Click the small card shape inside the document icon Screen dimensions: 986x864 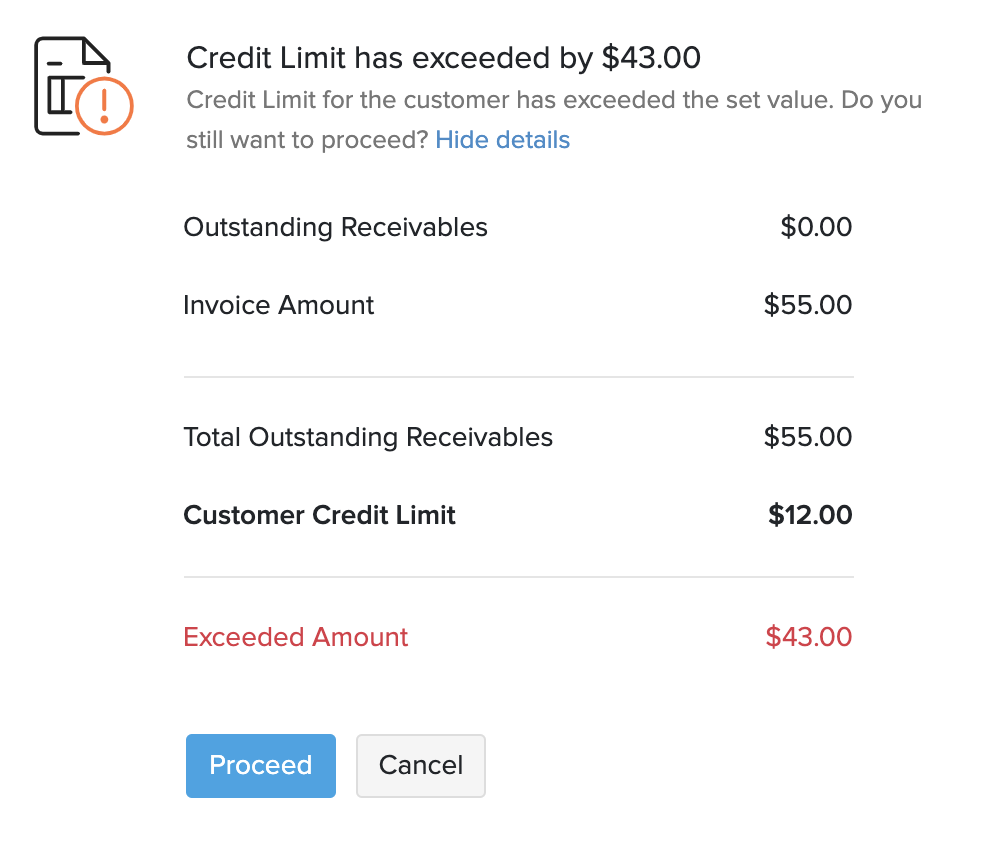pos(58,95)
